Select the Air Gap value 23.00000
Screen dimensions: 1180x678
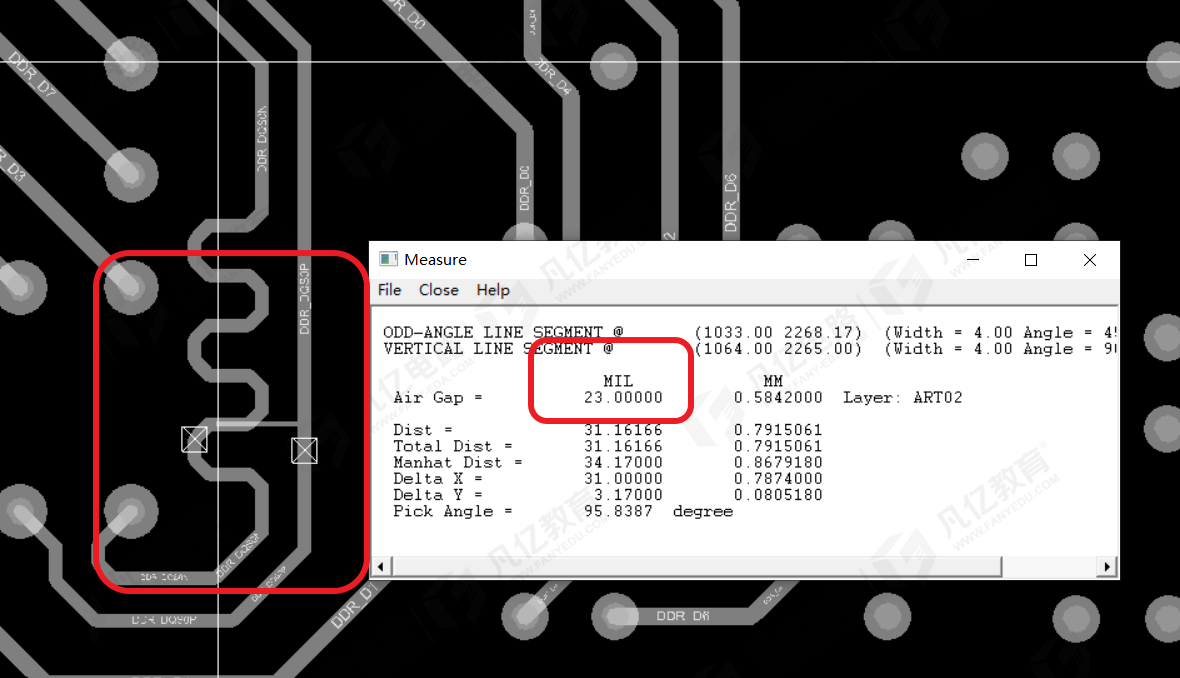(x=623, y=397)
